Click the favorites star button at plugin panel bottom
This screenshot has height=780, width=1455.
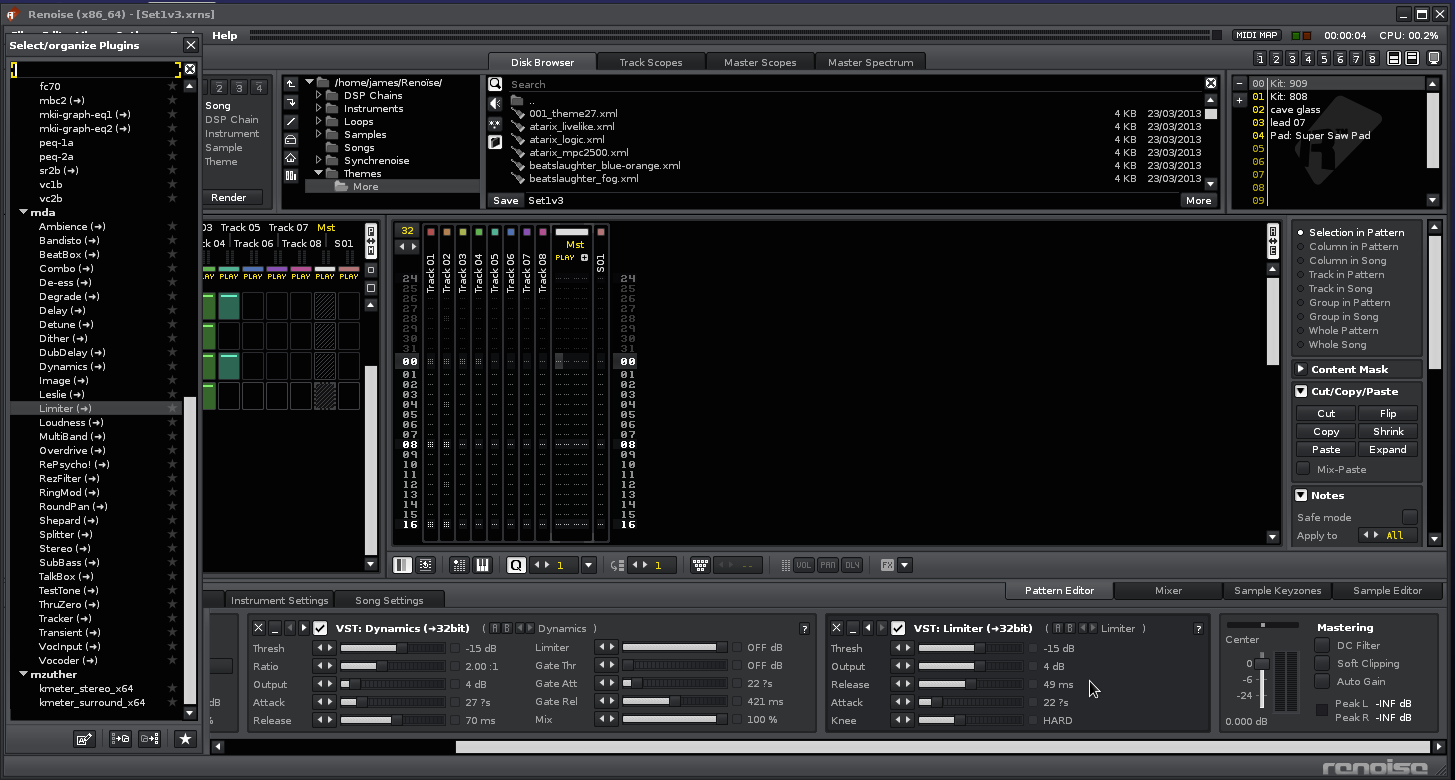(185, 739)
